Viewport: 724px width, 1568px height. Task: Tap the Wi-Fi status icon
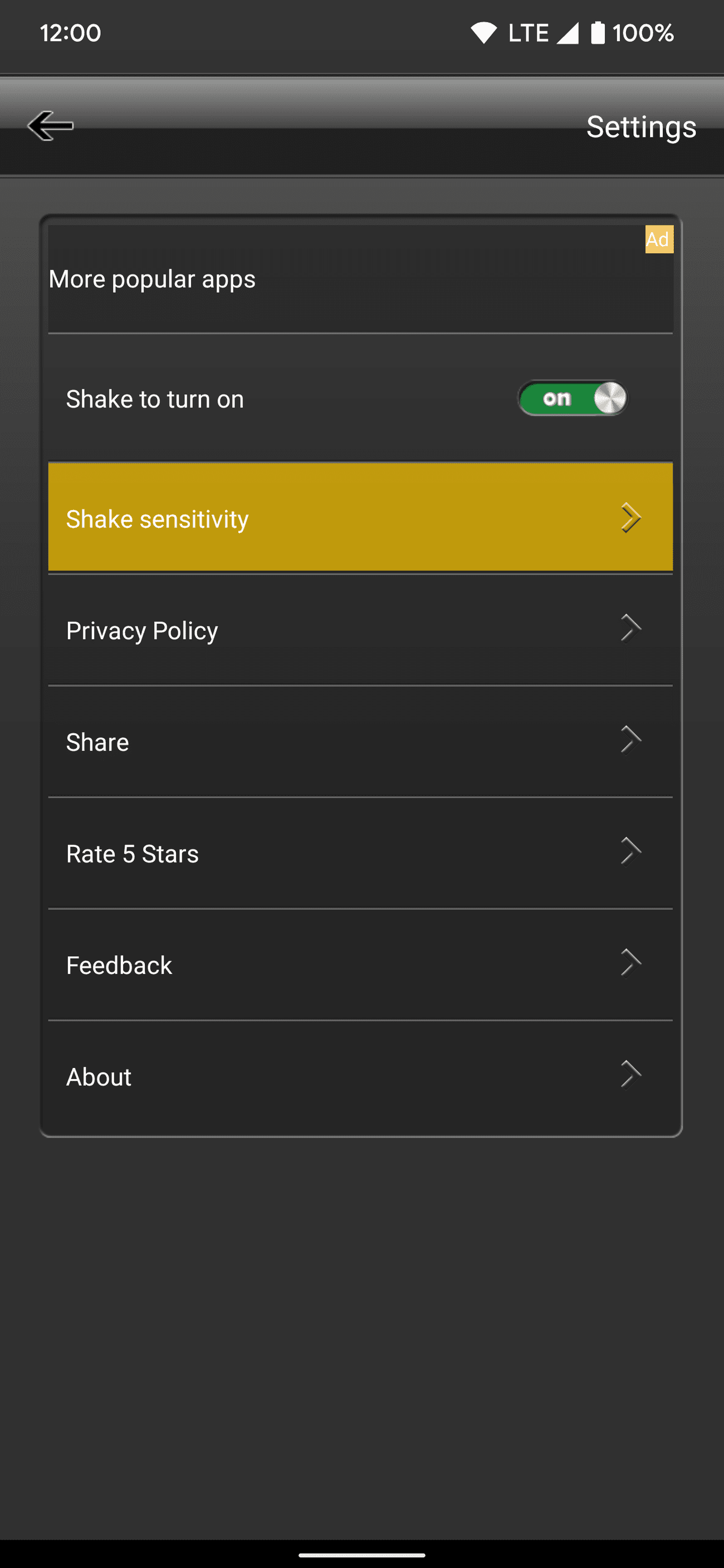pos(483,33)
